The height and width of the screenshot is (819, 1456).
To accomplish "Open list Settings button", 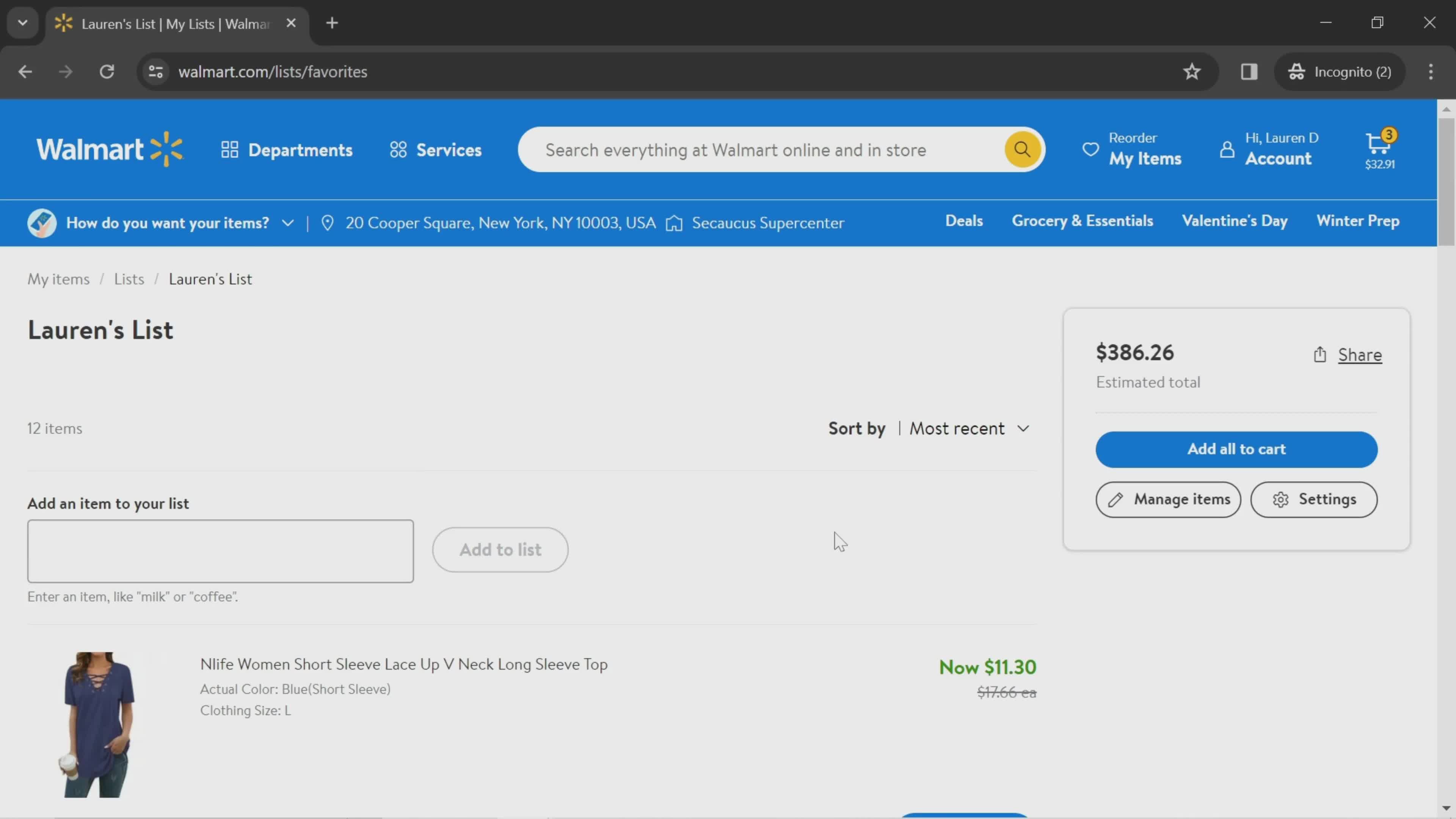I will tap(1313, 500).
